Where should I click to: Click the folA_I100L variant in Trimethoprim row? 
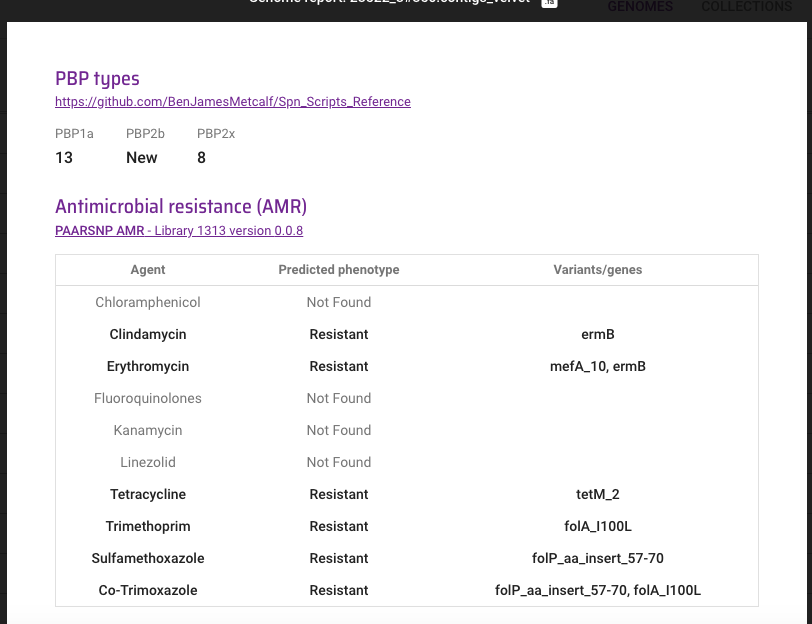point(598,527)
